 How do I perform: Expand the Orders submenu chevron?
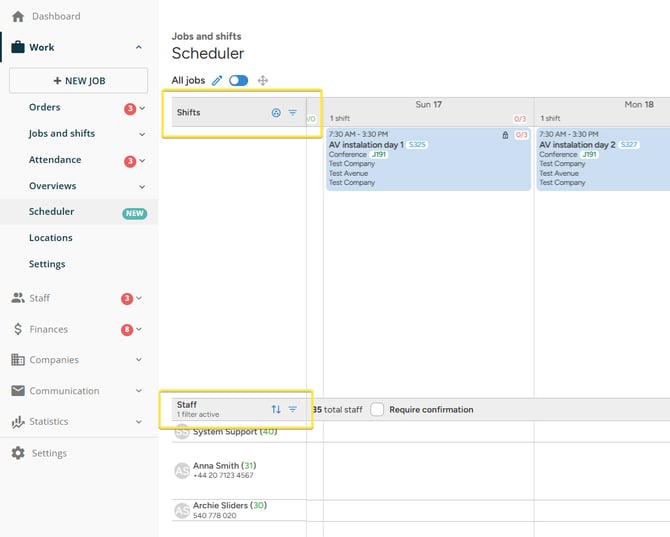point(142,108)
